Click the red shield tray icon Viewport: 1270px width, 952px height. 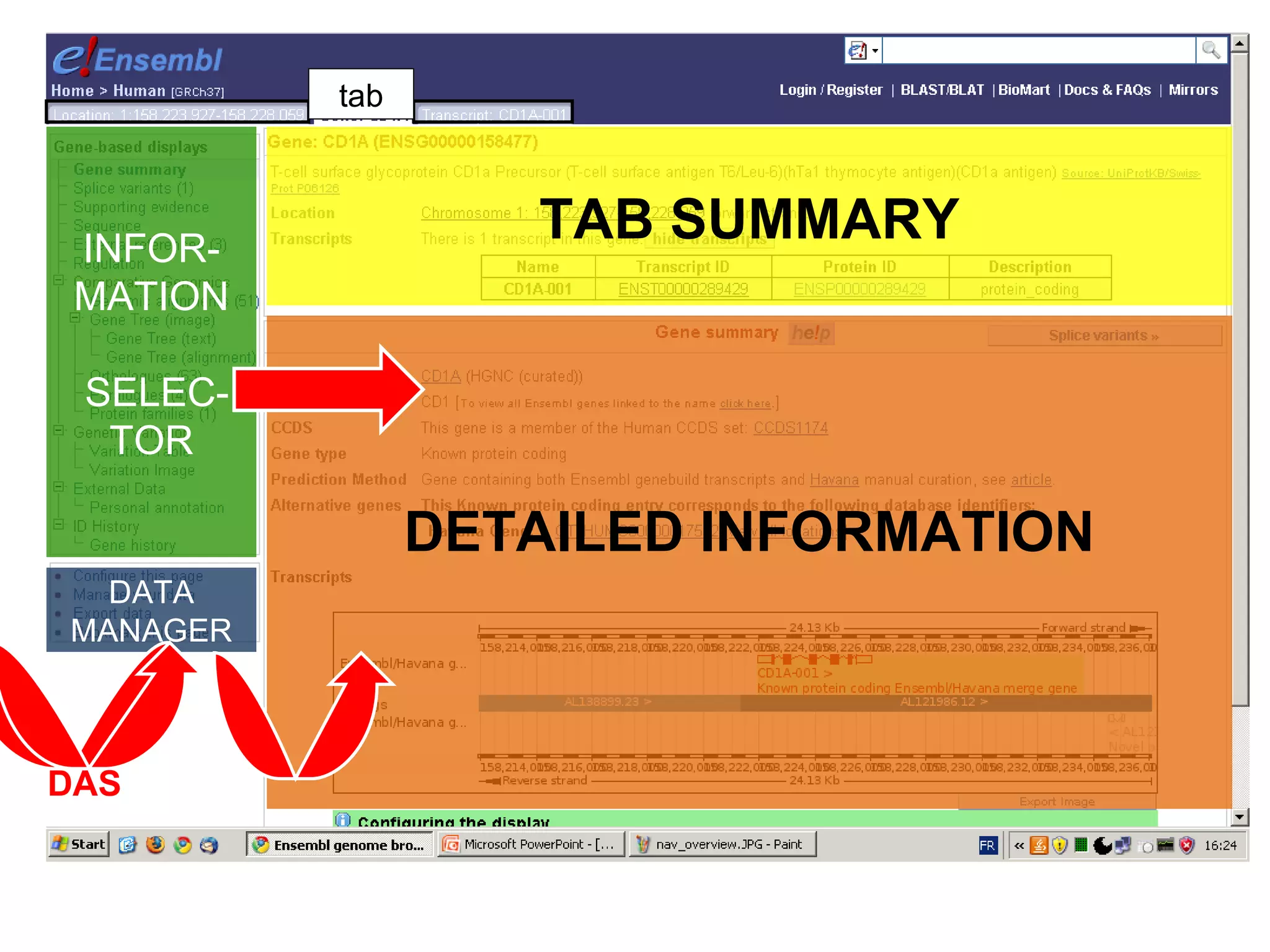click(x=1187, y=845)
